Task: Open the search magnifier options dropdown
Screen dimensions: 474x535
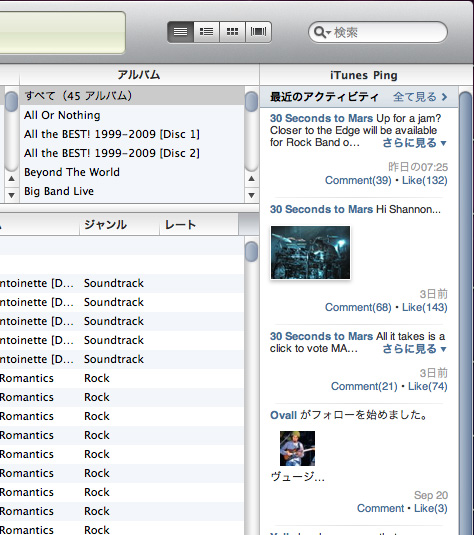Action: coord(322,32)
